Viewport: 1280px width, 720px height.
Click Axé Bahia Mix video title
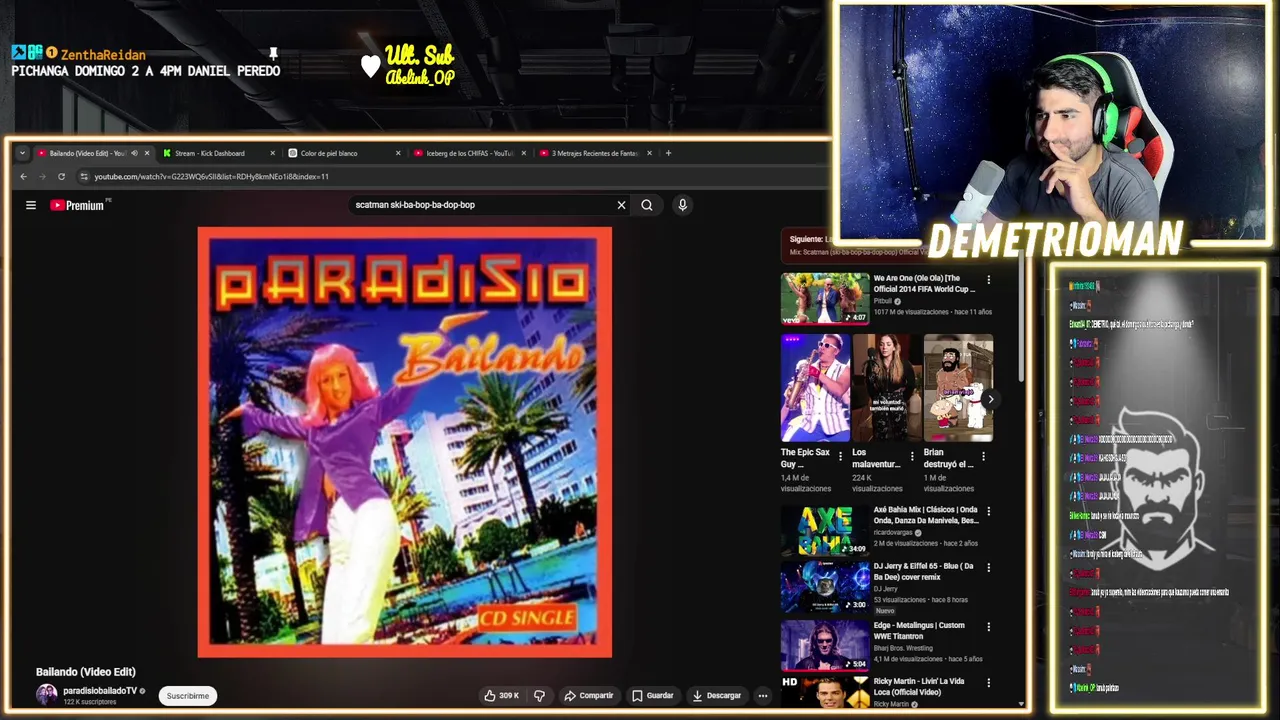(926, 515)
